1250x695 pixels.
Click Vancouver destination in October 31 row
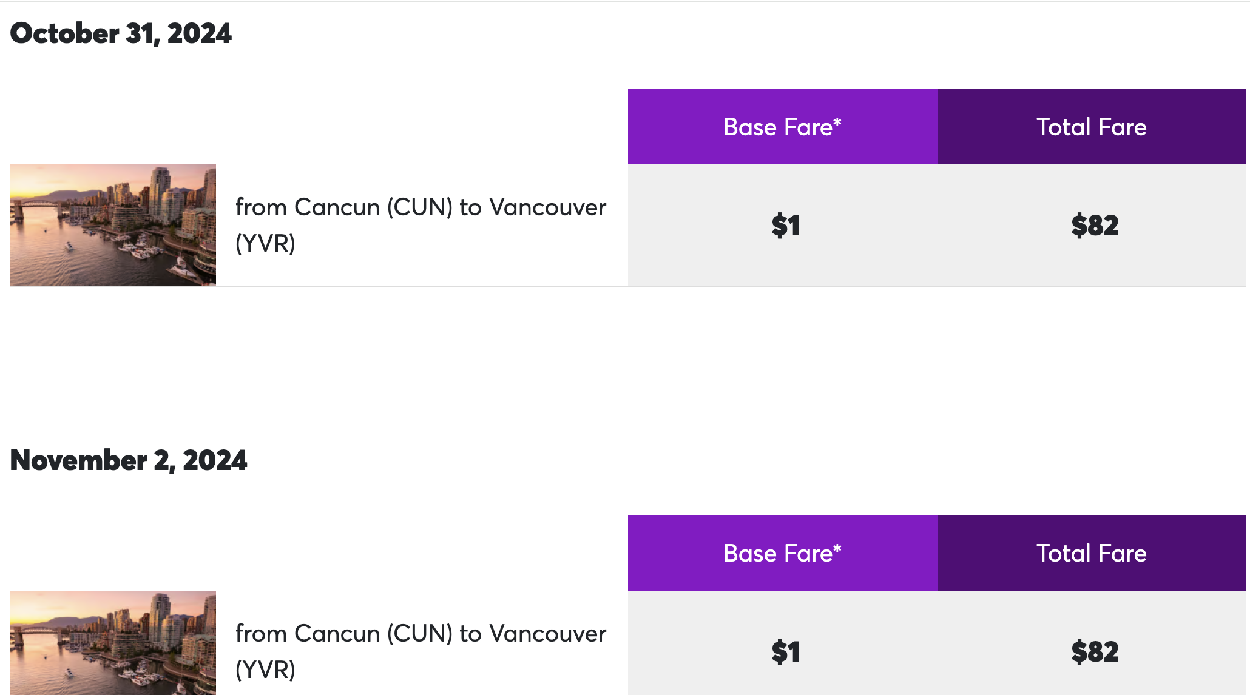pos(547,207)
